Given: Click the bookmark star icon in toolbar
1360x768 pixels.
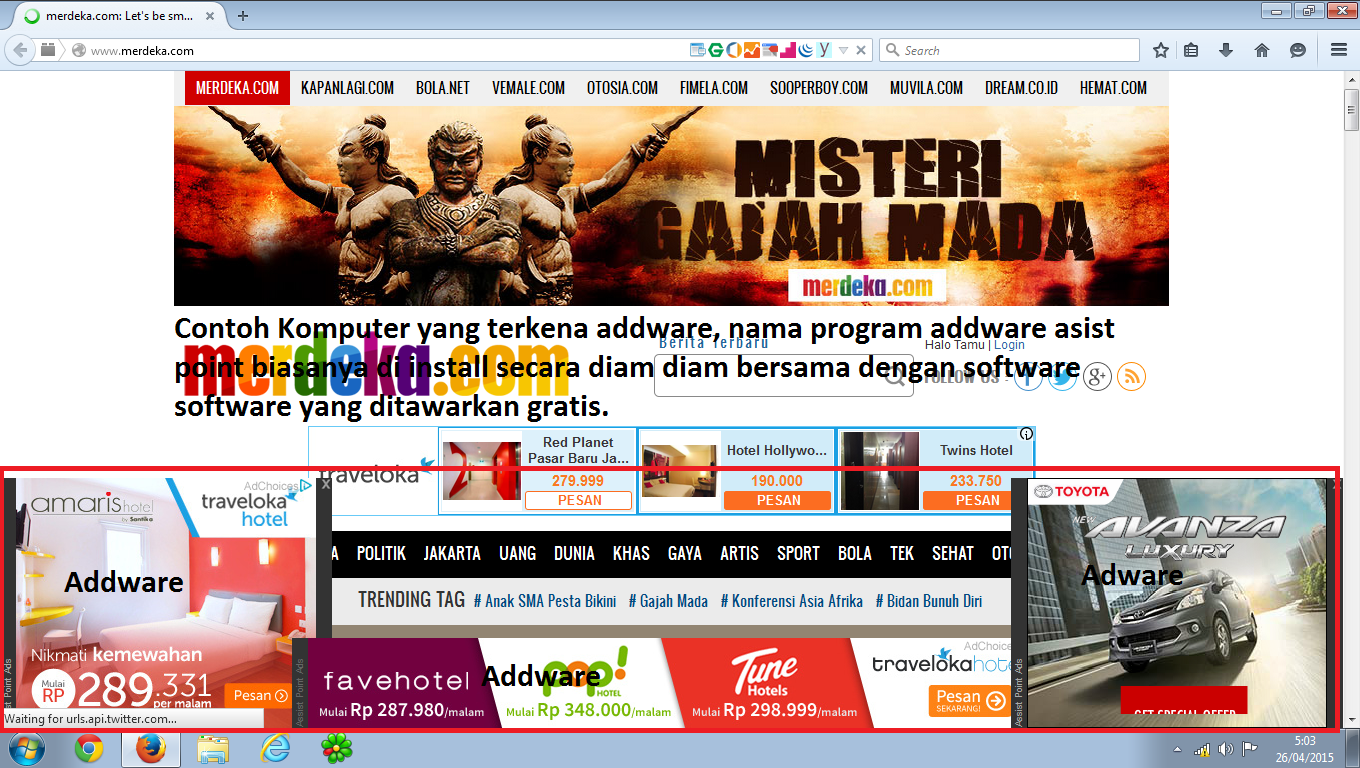Looking at the screenshot, I should point(1161,50).
